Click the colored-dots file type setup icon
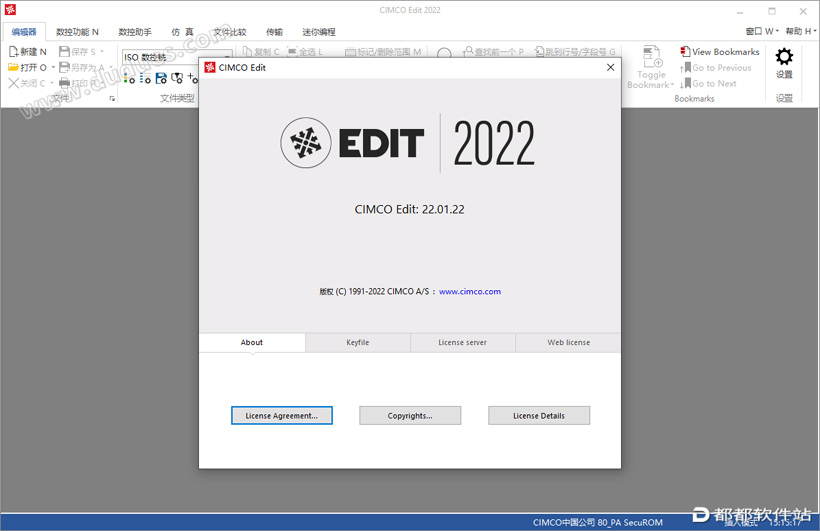The height and width of the screenshot is (531, 820). click(x=129, y=78)
